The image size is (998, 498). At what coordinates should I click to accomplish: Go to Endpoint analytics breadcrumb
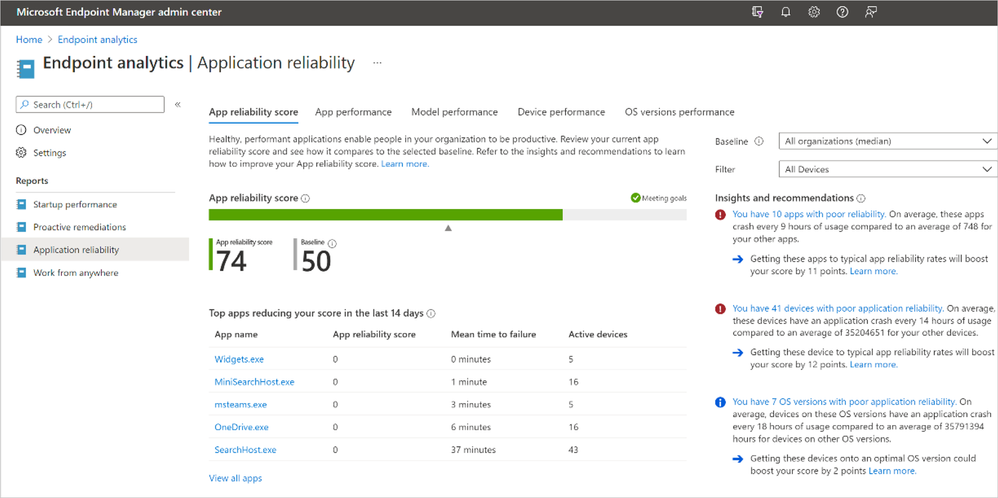click(x=97, y=39)
